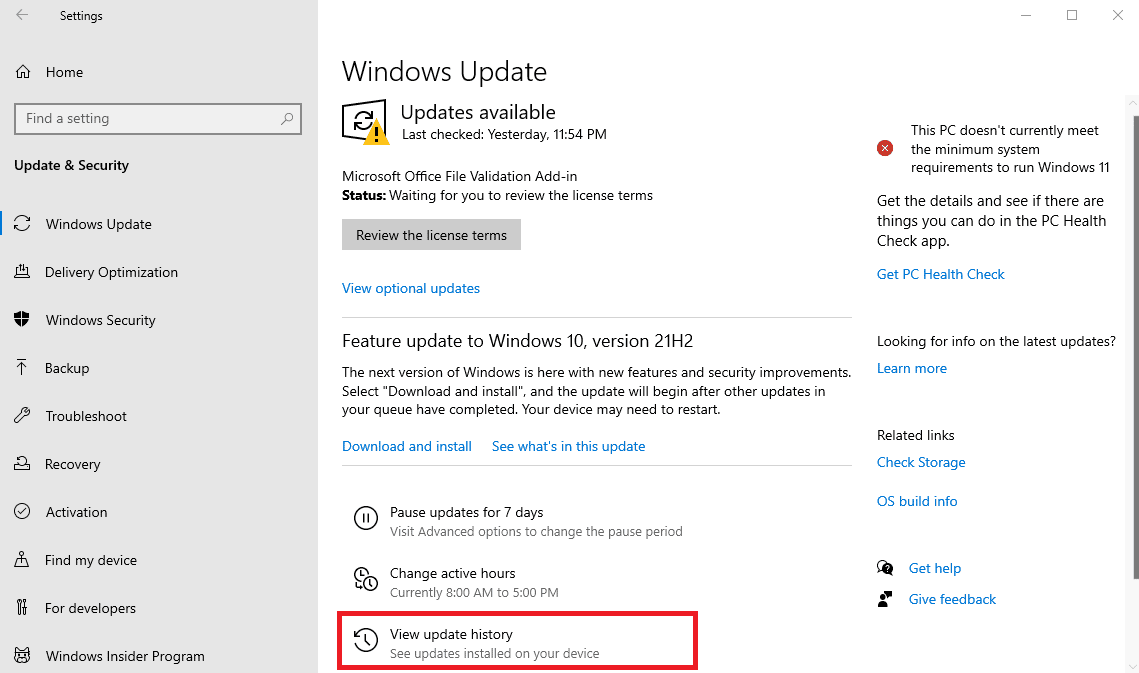The width and height of the screenshot is (1139, 673).
Task: Open Windows Security via its shield icon
Action: (x=22, y=319)
